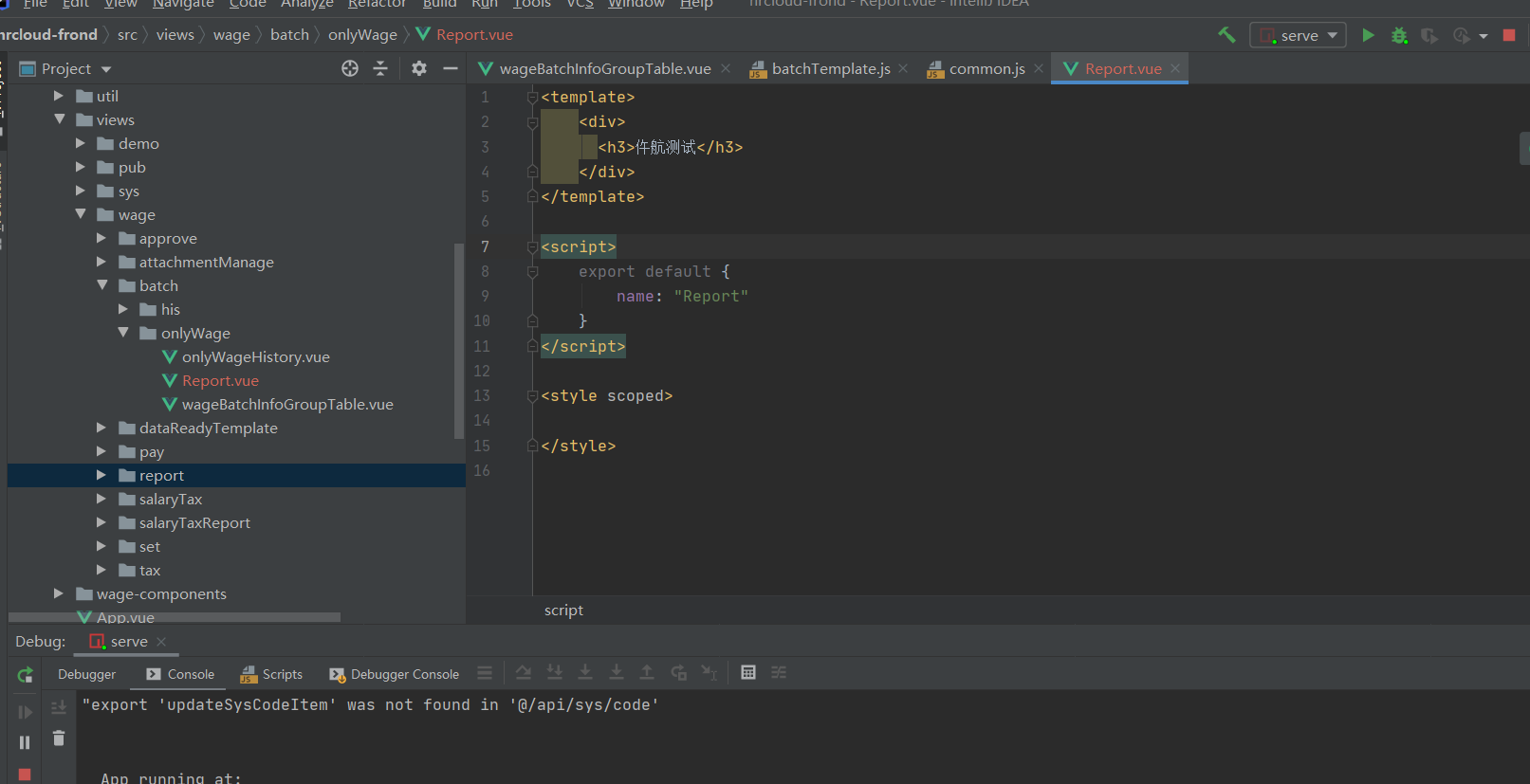The image size is (1530, 784).
Task: Toggle fold on the template tag at line 1
Action: 532,98
